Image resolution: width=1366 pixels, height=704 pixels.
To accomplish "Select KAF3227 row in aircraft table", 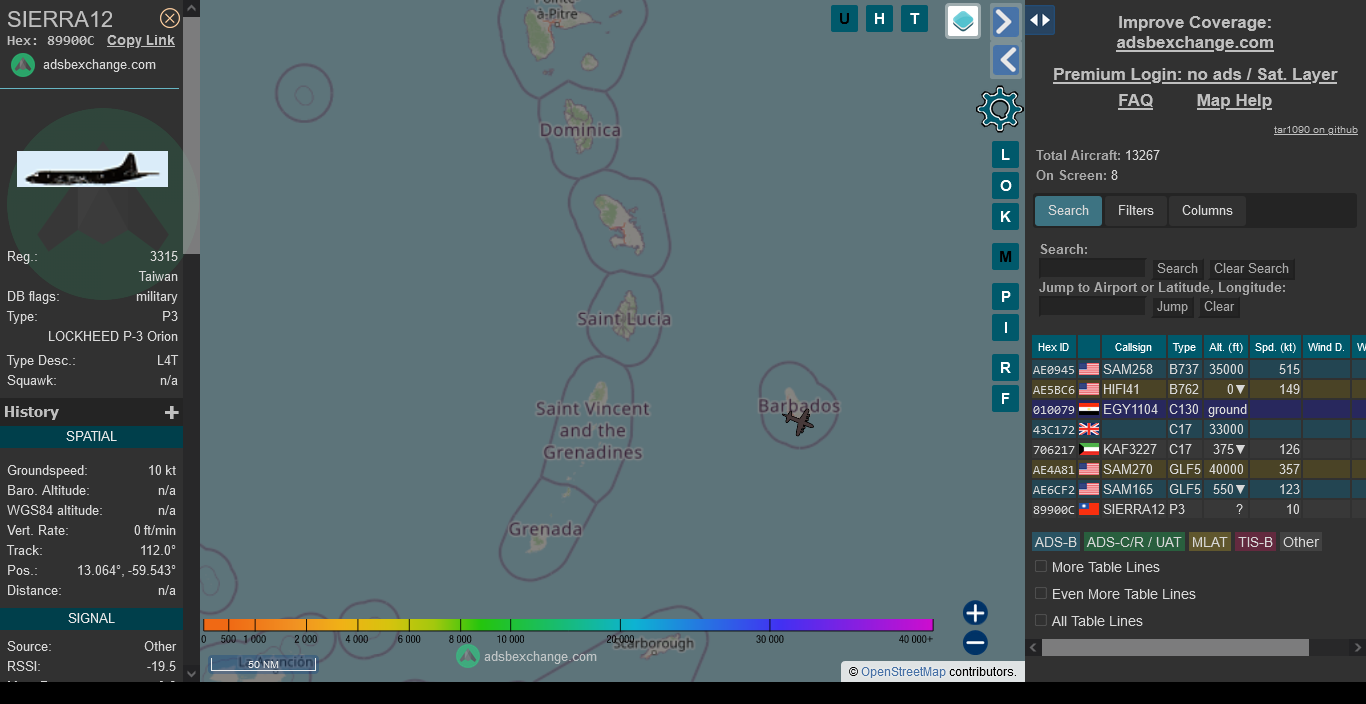I will point(1198,450).
